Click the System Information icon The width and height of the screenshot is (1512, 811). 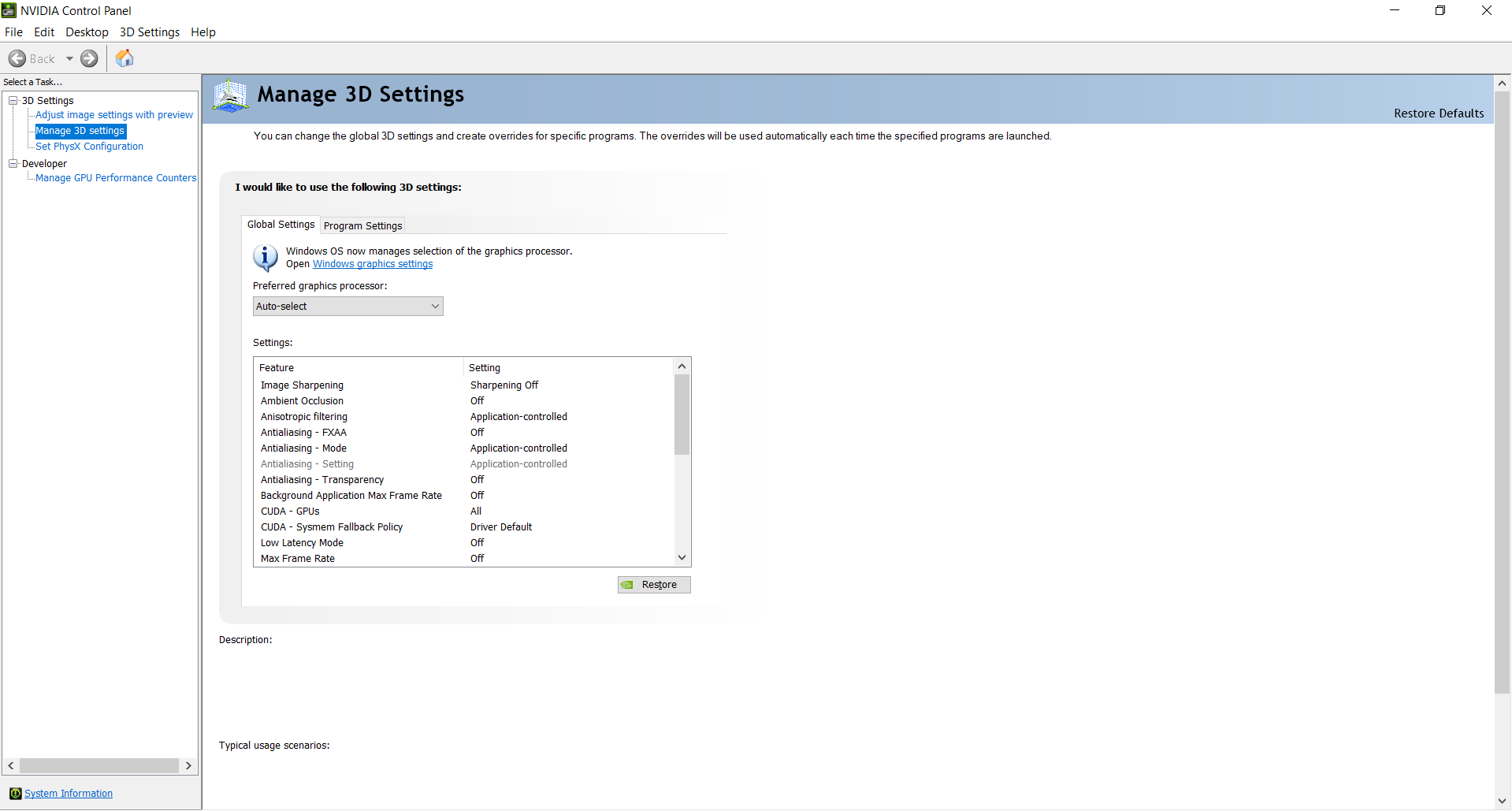click(16, 794)
